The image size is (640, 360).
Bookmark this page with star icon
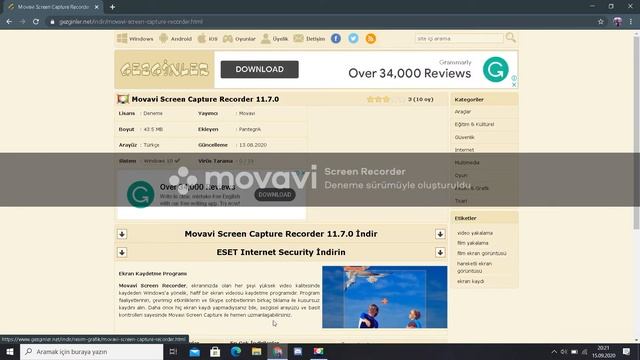(x=600, y=22)
